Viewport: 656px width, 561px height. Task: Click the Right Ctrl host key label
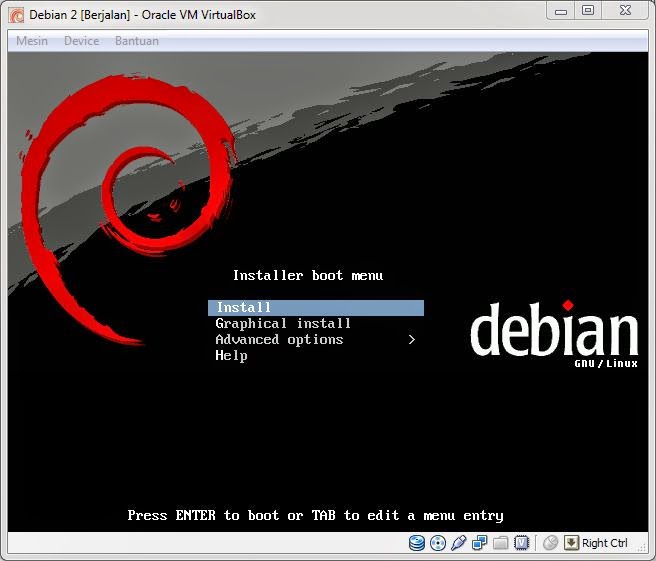(x=605, y=543)
